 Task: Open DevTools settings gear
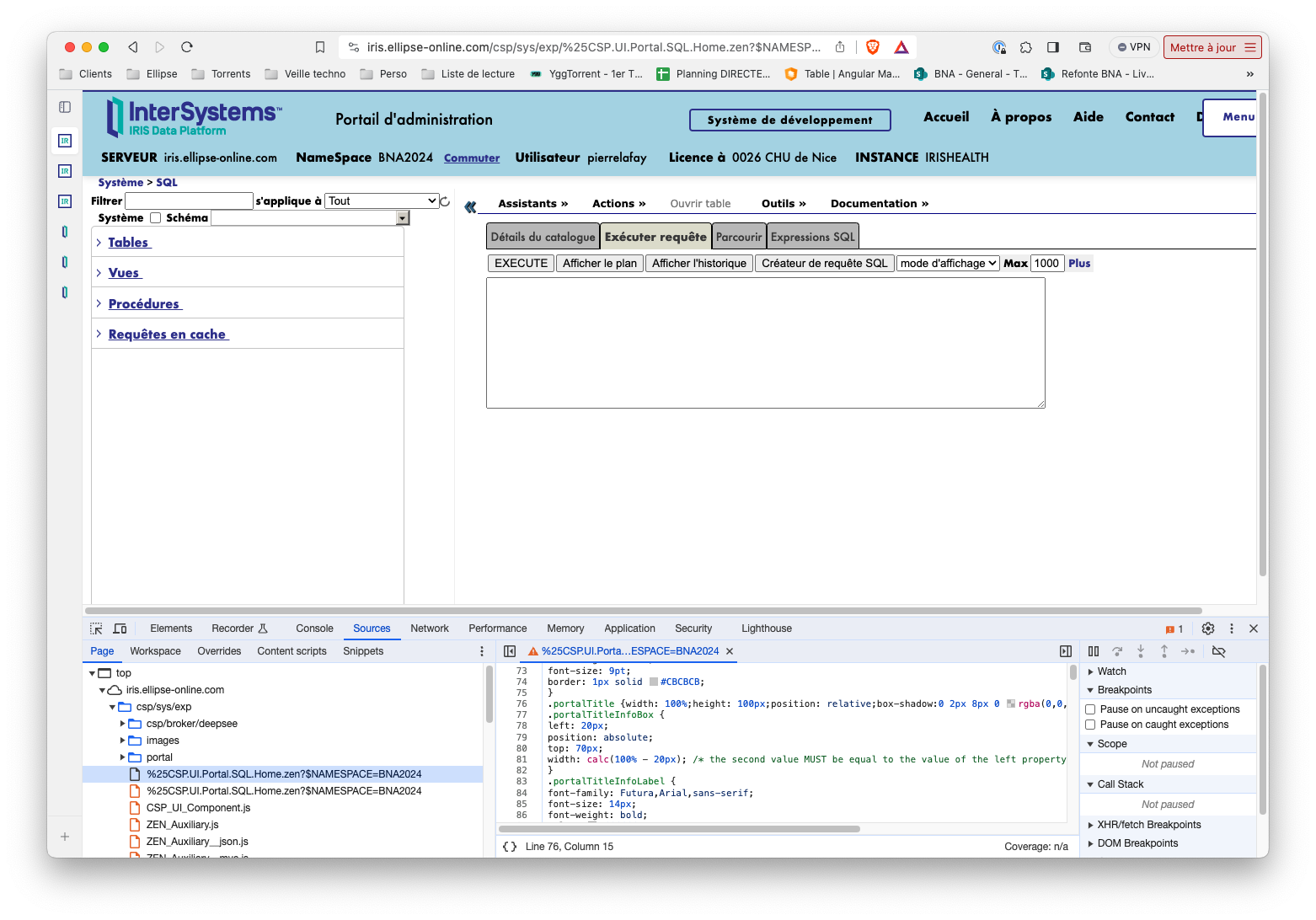[x=1207, y=628]
